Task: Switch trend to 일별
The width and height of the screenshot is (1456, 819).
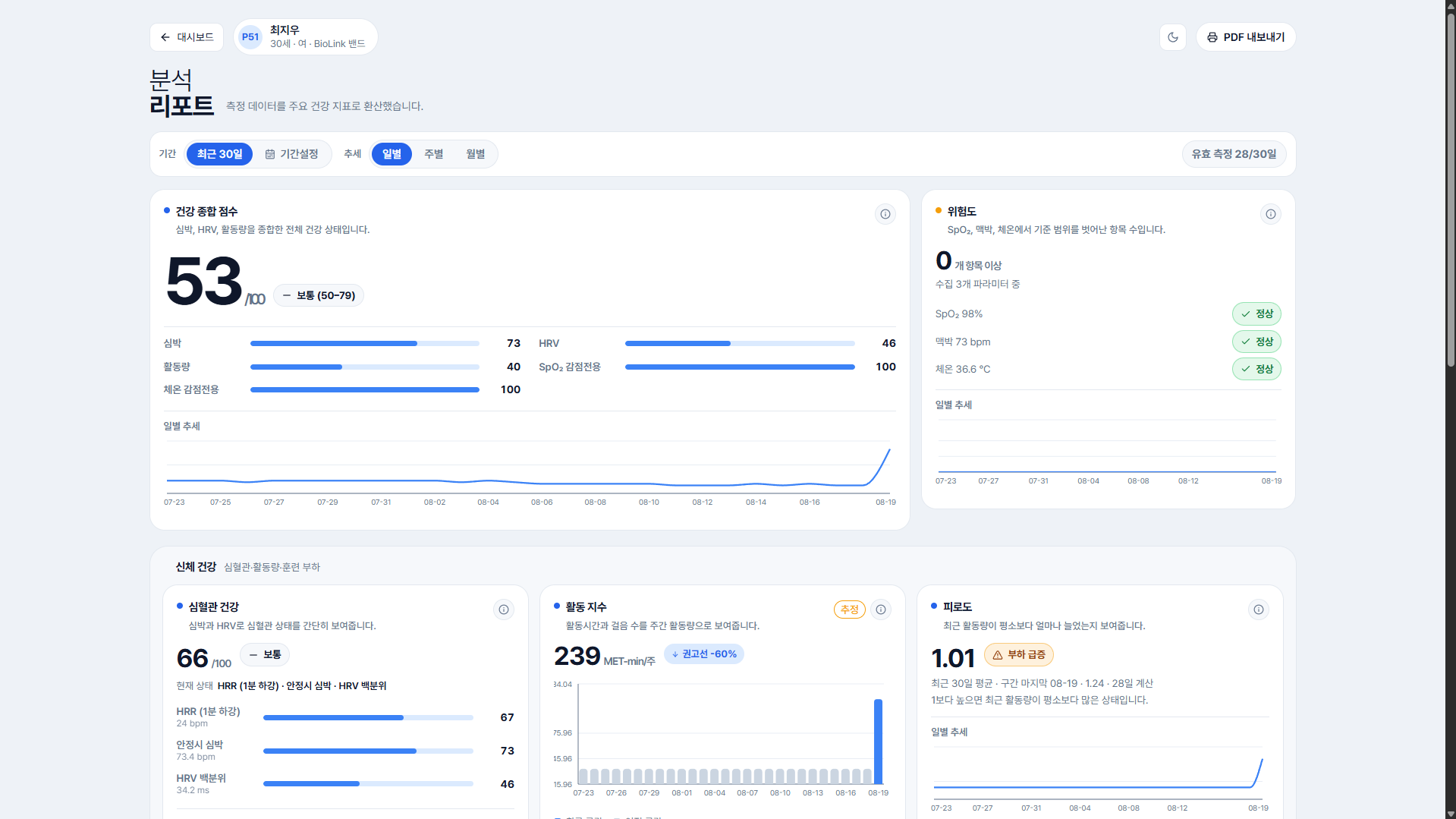Action: [x=392, y=154]
